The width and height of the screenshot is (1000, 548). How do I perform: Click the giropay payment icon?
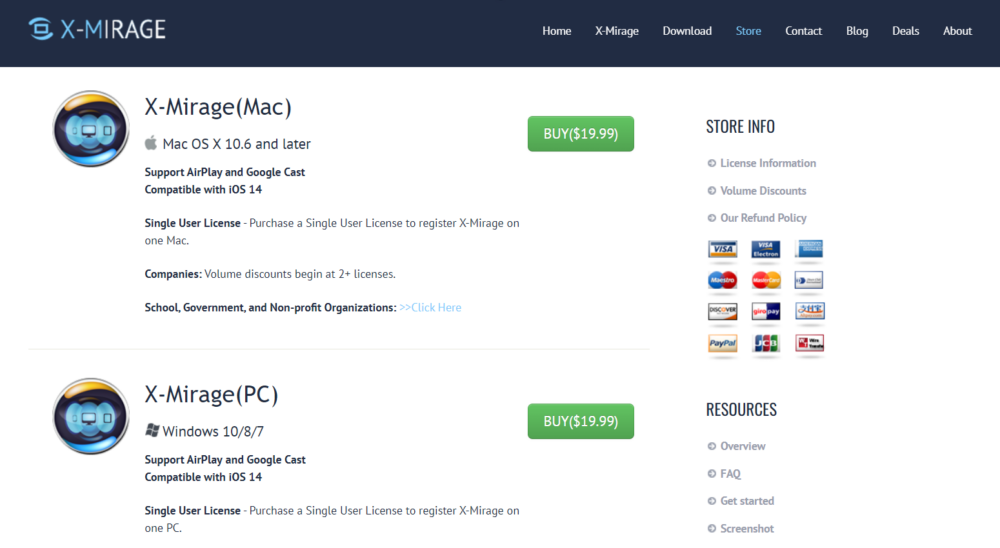[766, 311]
